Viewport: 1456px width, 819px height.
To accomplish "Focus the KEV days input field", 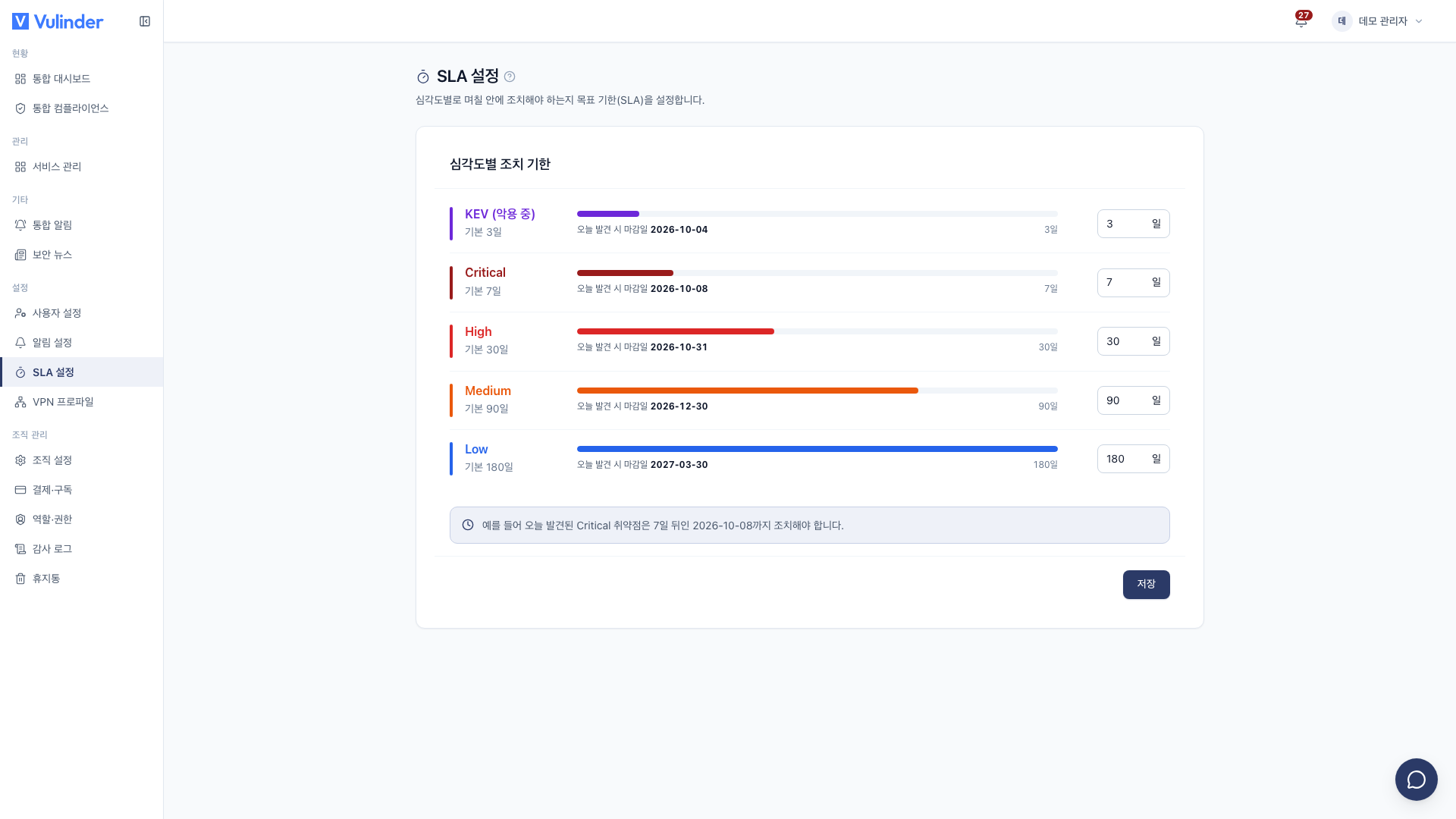I will (x=1133, y=224).
